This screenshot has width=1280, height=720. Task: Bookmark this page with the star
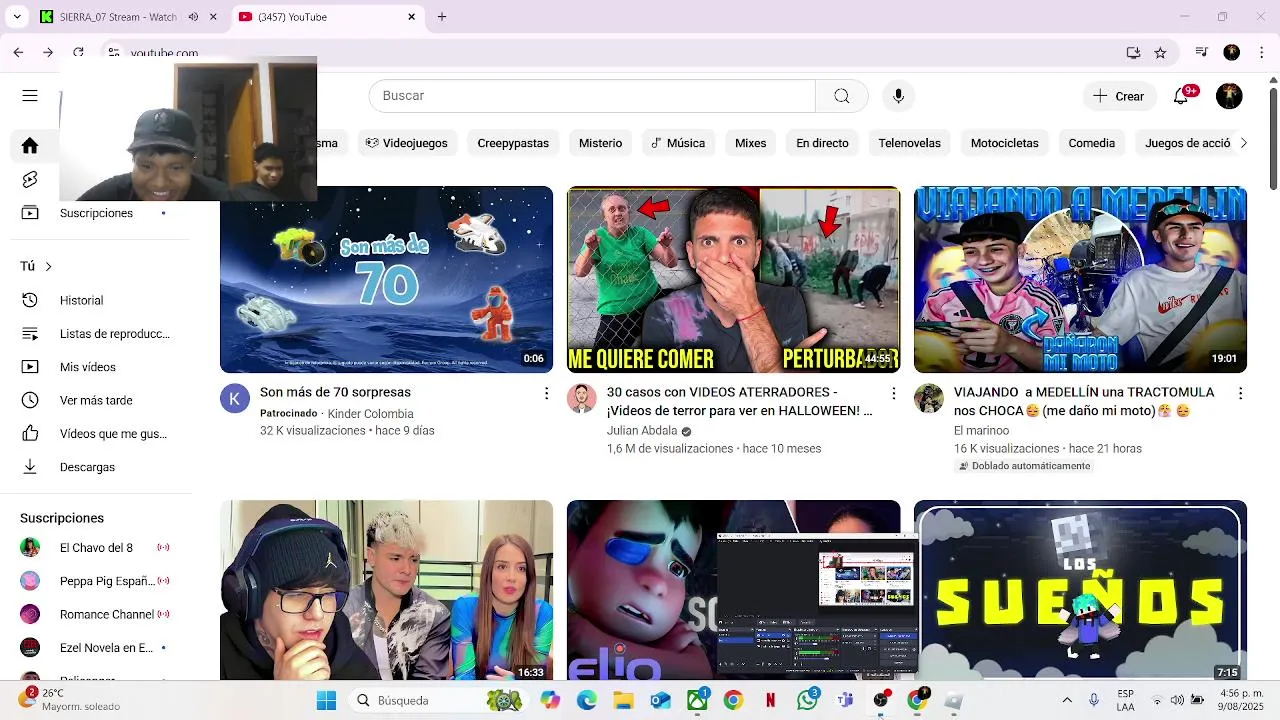pyautogui.click(x=1160, y=52)
